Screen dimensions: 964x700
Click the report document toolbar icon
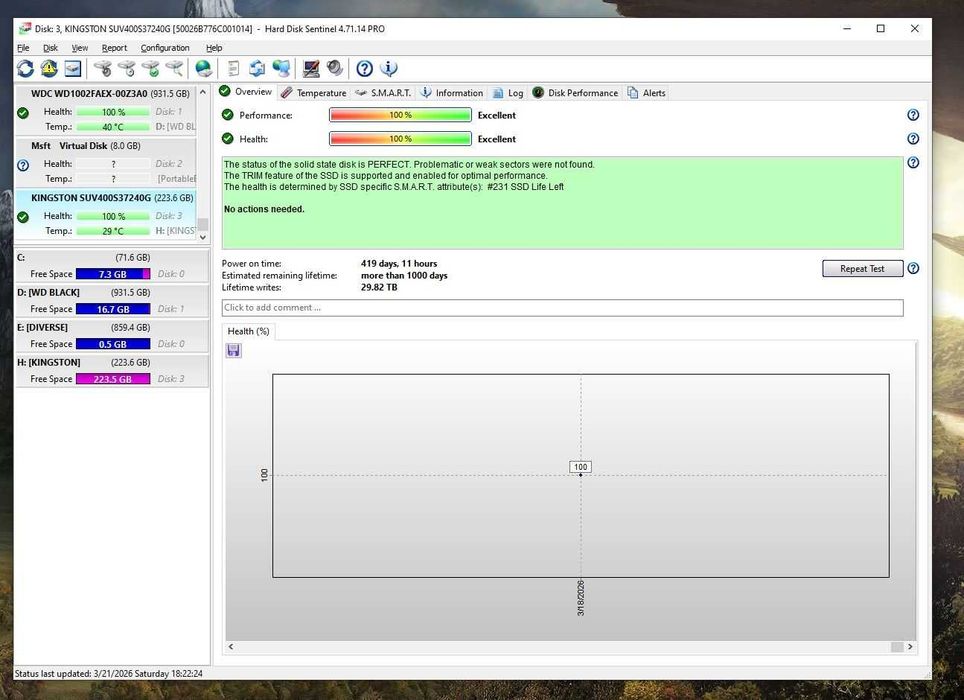tap(233, 68)
